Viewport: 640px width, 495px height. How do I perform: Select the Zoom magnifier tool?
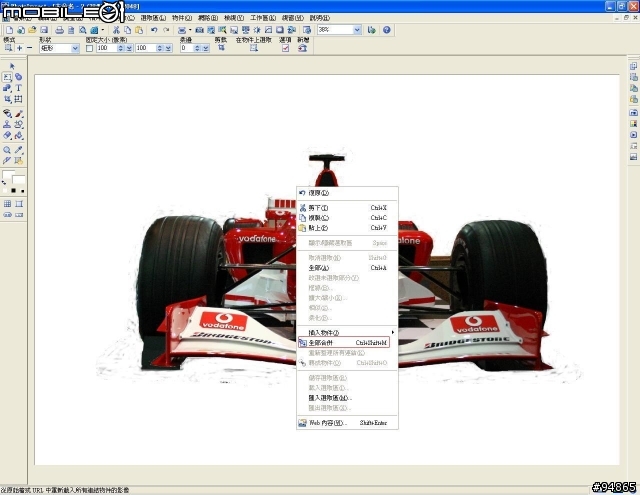click(7, 150)
